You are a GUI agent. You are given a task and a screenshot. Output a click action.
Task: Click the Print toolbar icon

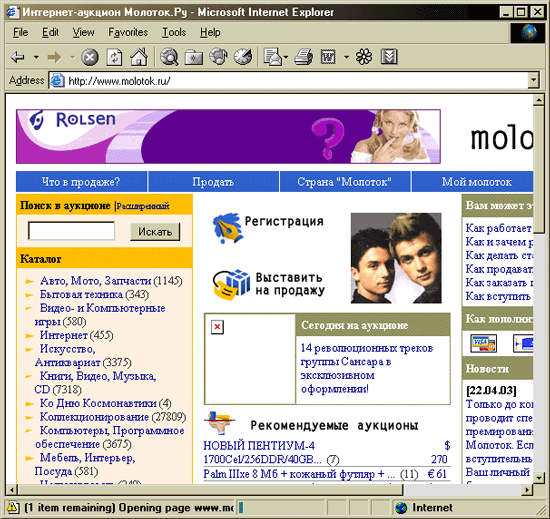(303, 57)
